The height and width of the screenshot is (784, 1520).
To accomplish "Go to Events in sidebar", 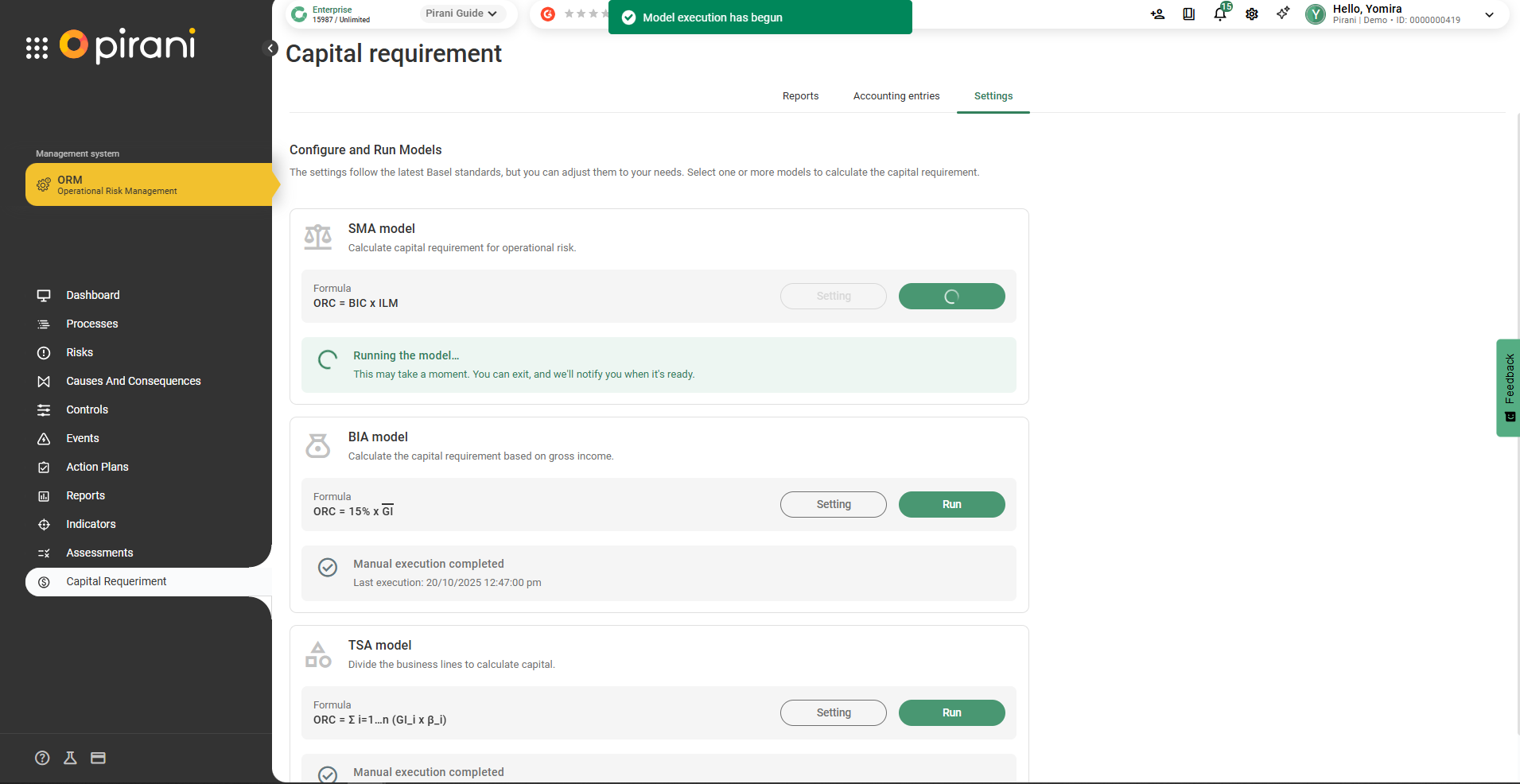I will (x=83, y=438).
